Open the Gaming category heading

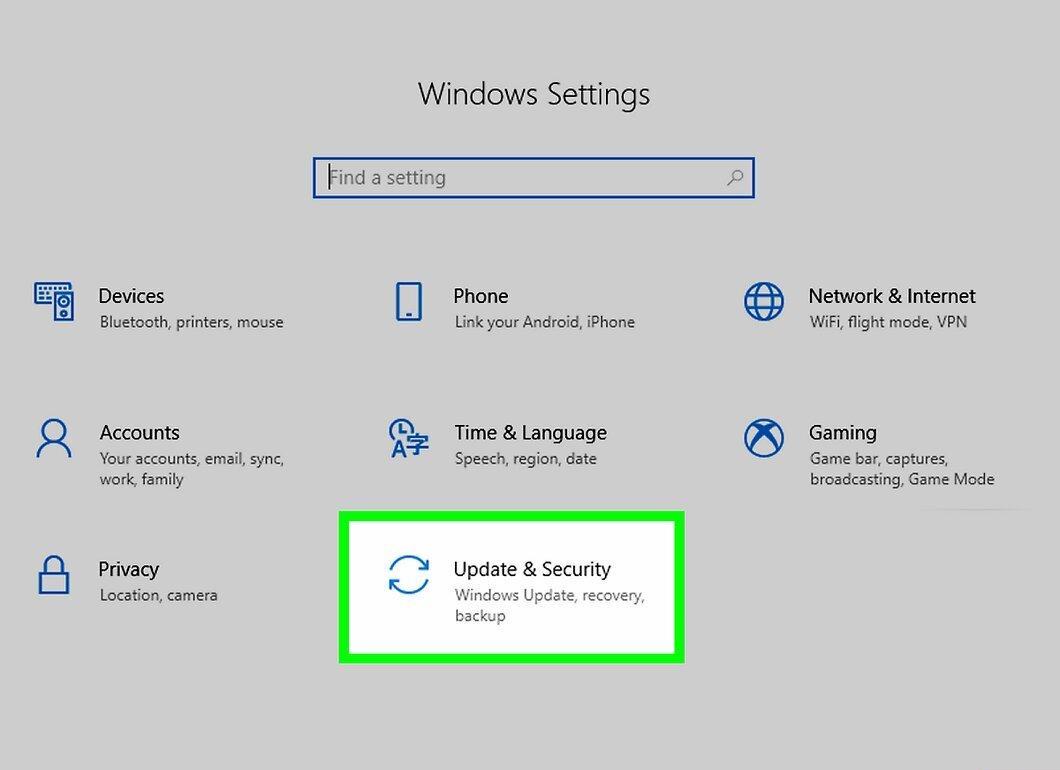coord(843,433)
